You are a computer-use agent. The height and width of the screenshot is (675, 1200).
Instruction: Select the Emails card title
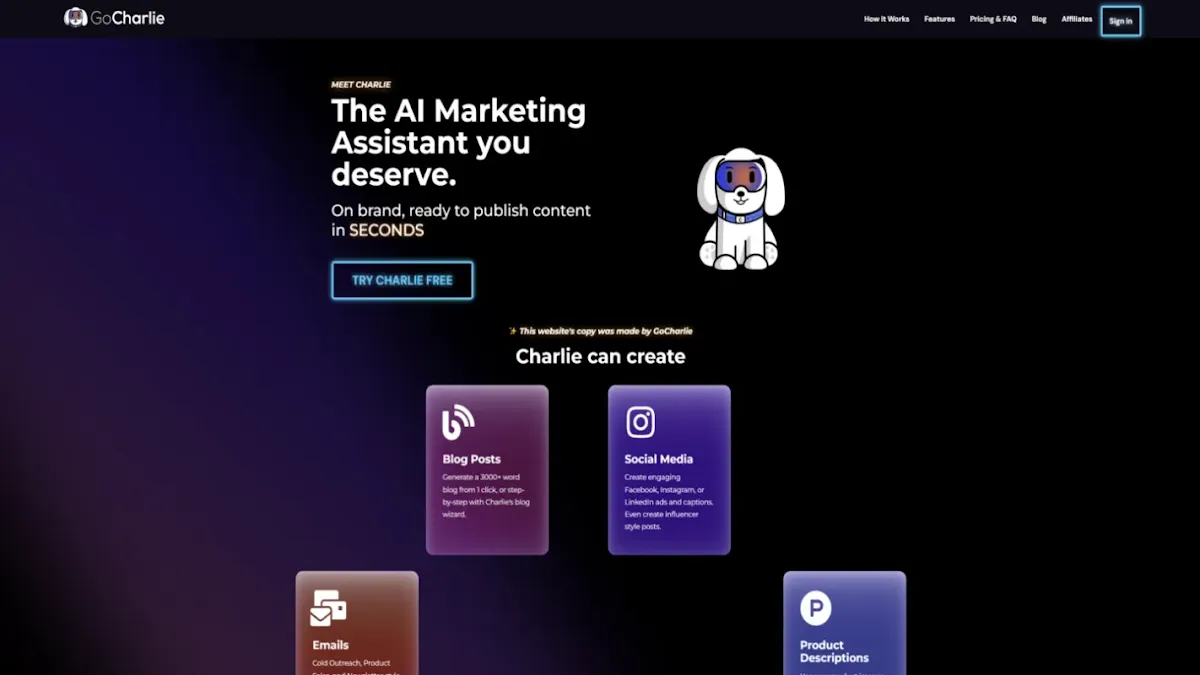(x=330, y=645)
